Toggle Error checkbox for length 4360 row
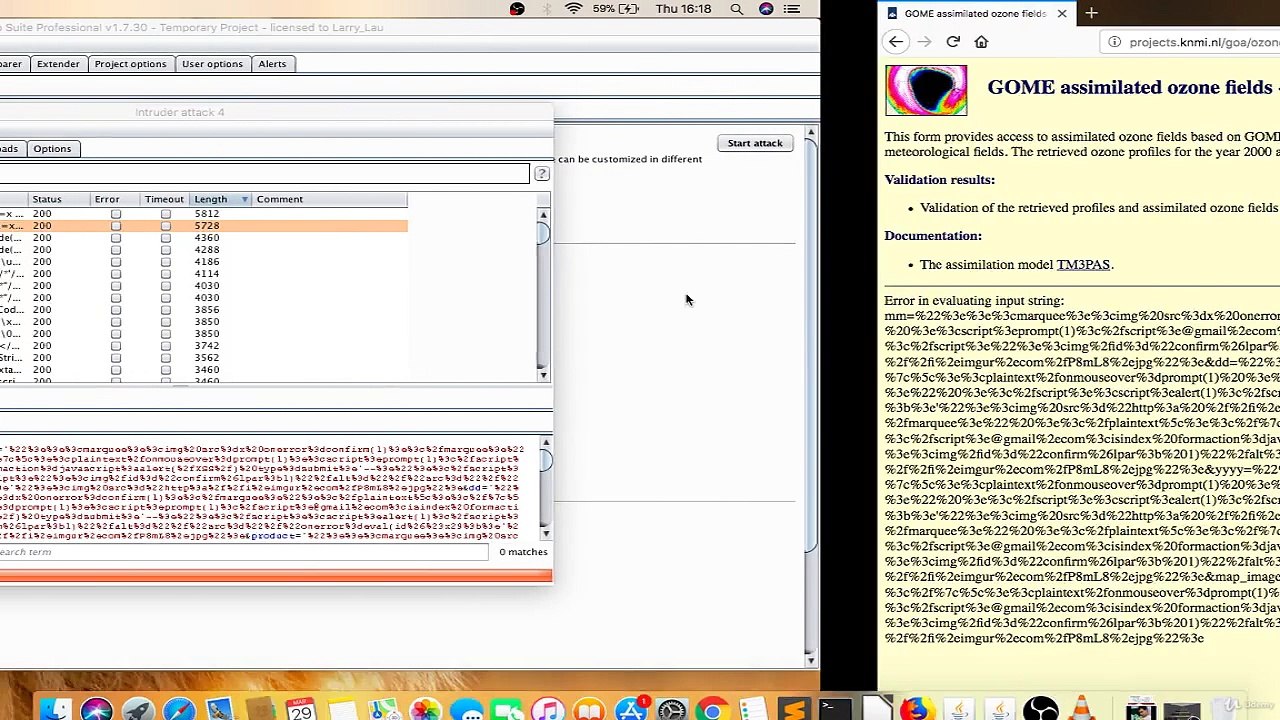This screenshot has width=1280, height=720. coord(116,238)
